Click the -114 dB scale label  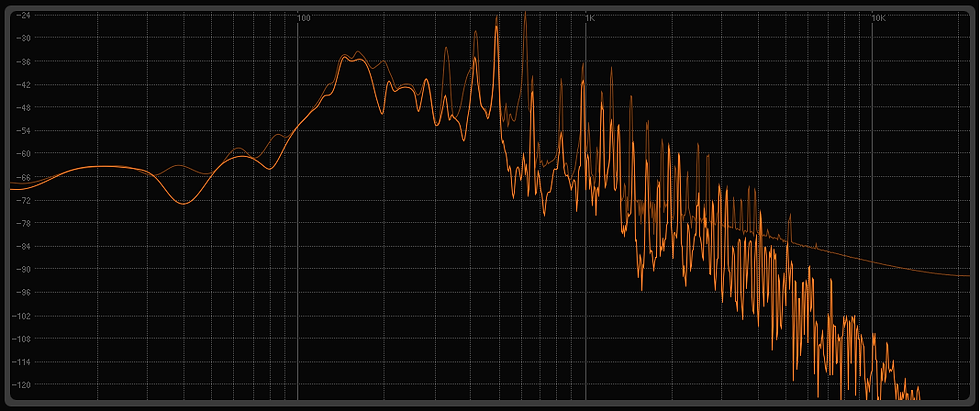point(23,362)
